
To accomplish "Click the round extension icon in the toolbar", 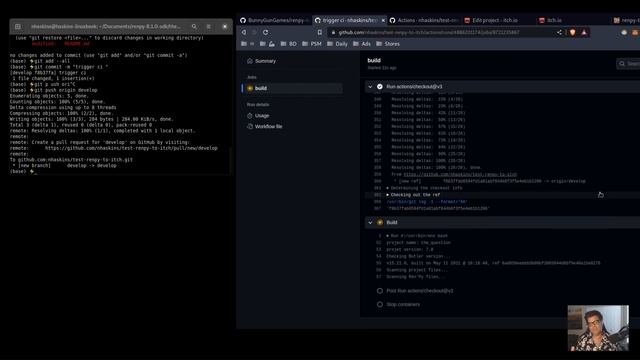I will [624, 32].
